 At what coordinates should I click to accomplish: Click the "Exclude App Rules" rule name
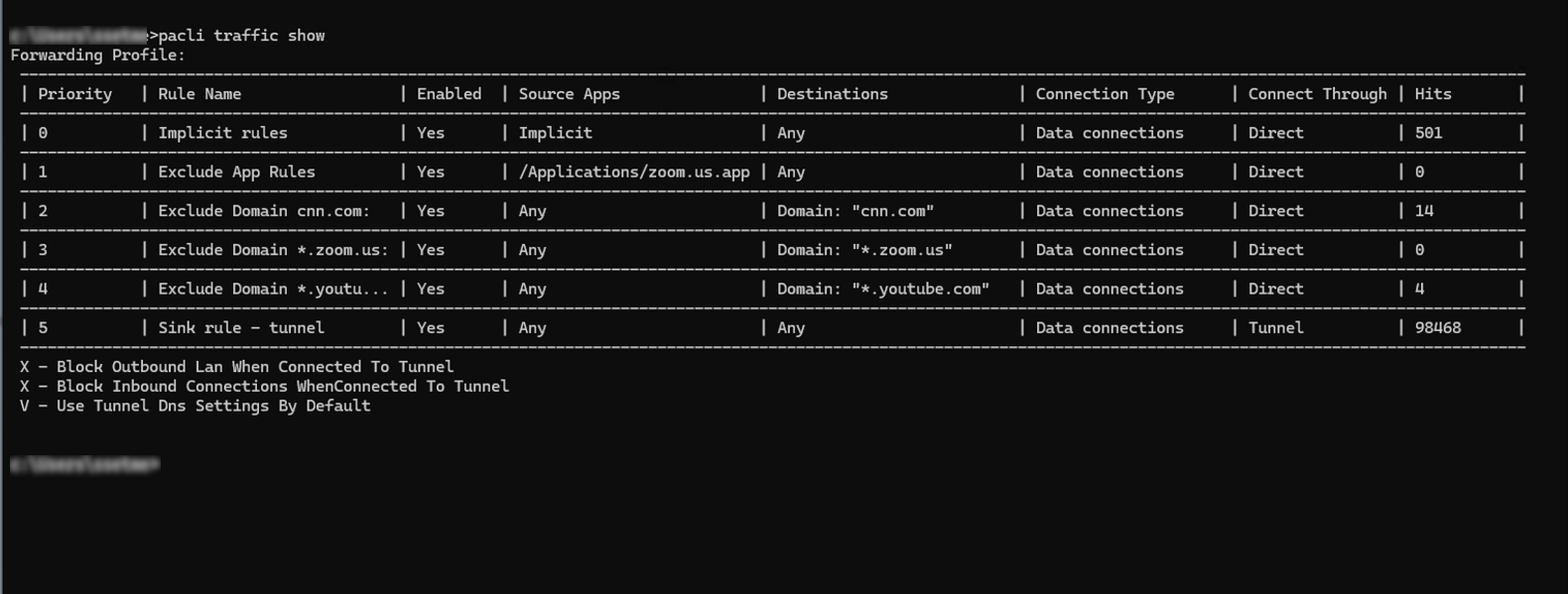point(236,172)
